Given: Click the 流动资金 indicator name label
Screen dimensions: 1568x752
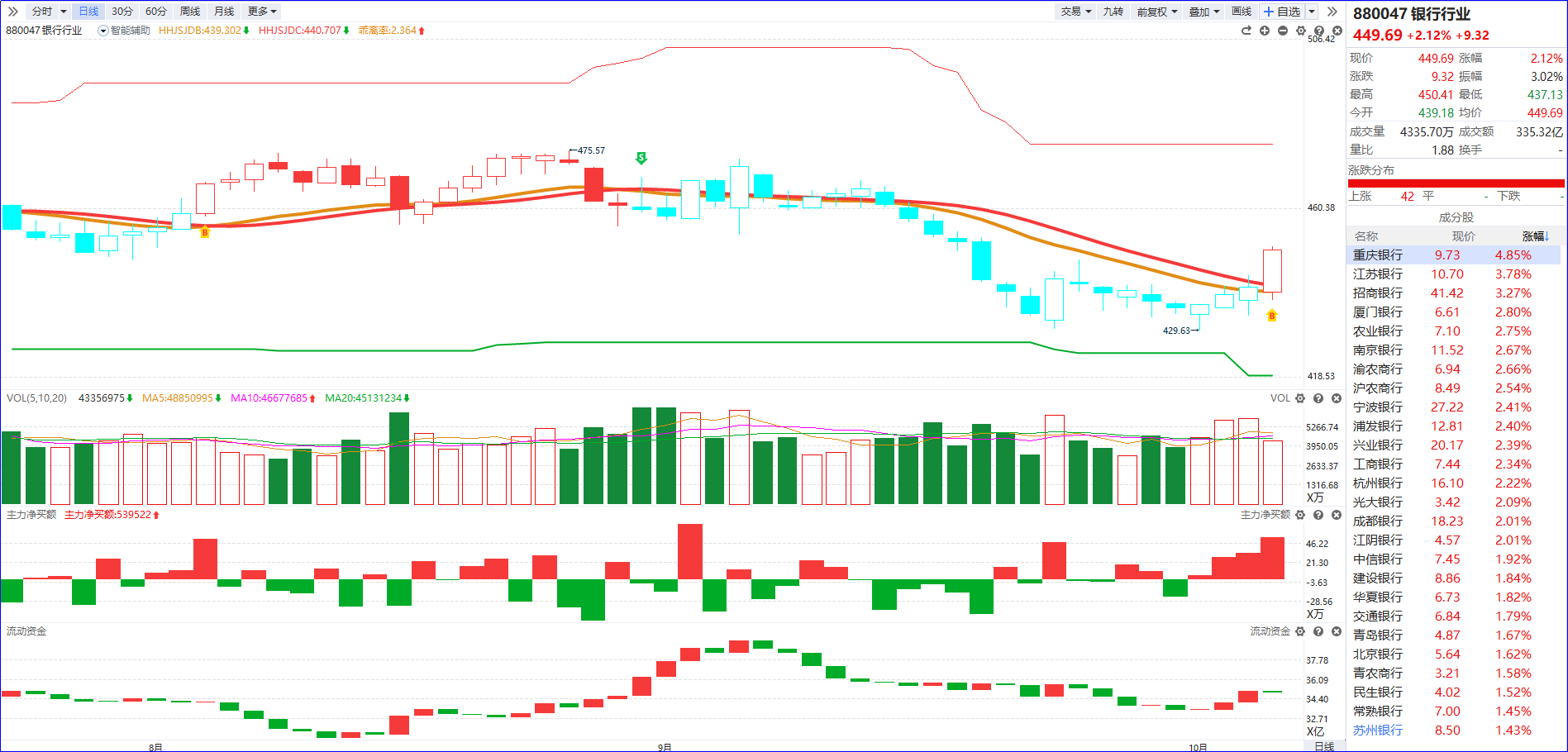Looking at the screenshot, I should tap(26, 631).
